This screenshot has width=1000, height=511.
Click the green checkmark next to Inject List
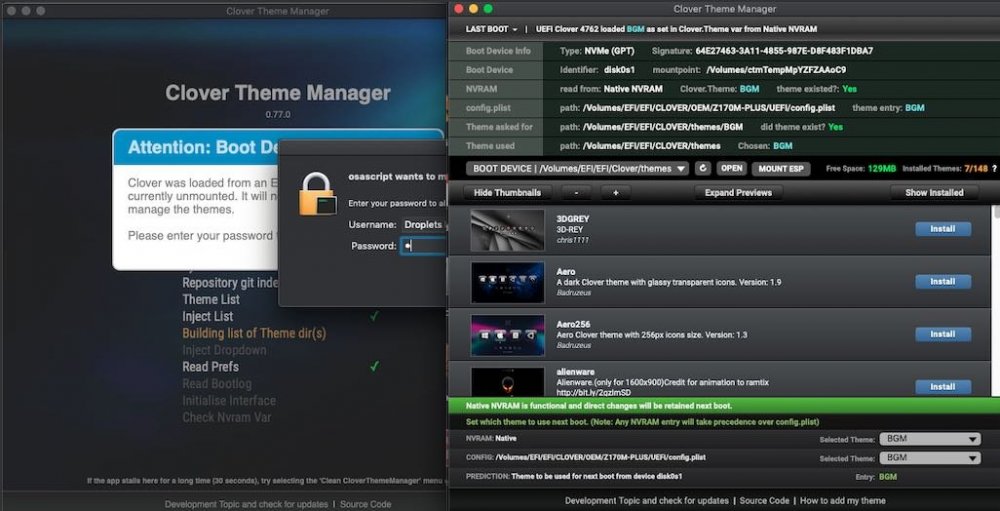pyautogui.click(x=374, y=316)
